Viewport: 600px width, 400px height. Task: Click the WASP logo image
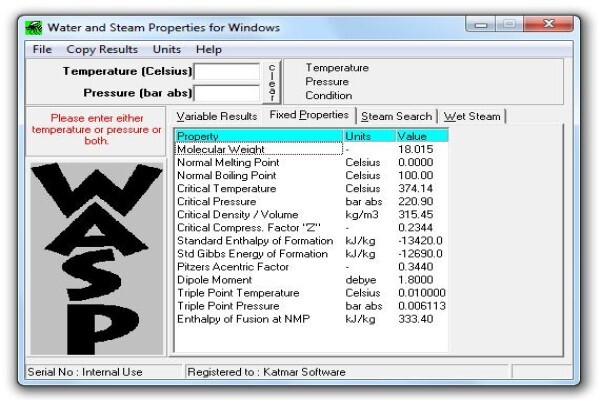96,259
